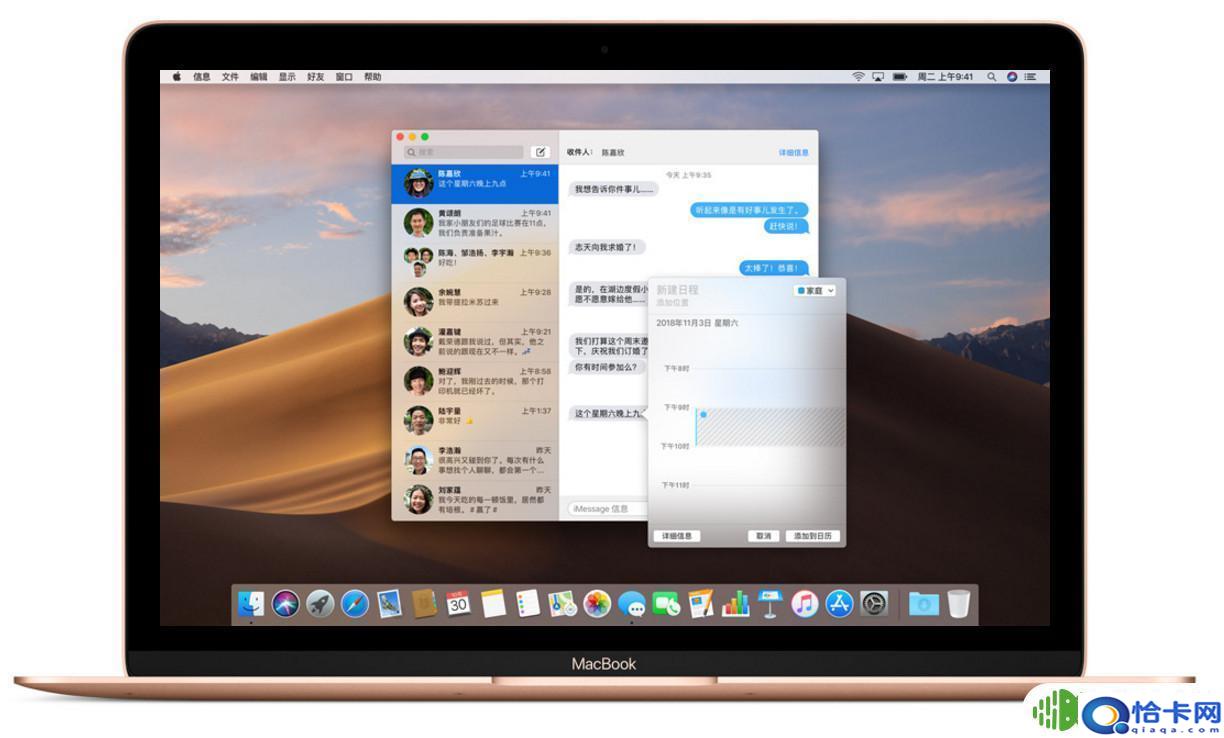Viewport: 1224px width, 738px height.
Task: Open the 显示 menu
Action: click(287, 76)
